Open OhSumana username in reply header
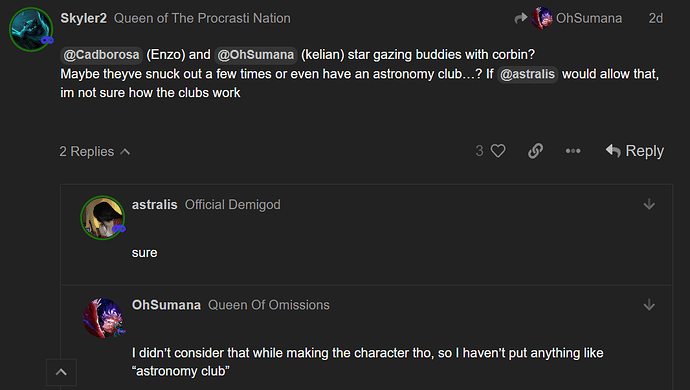 [x=166, y=305]
